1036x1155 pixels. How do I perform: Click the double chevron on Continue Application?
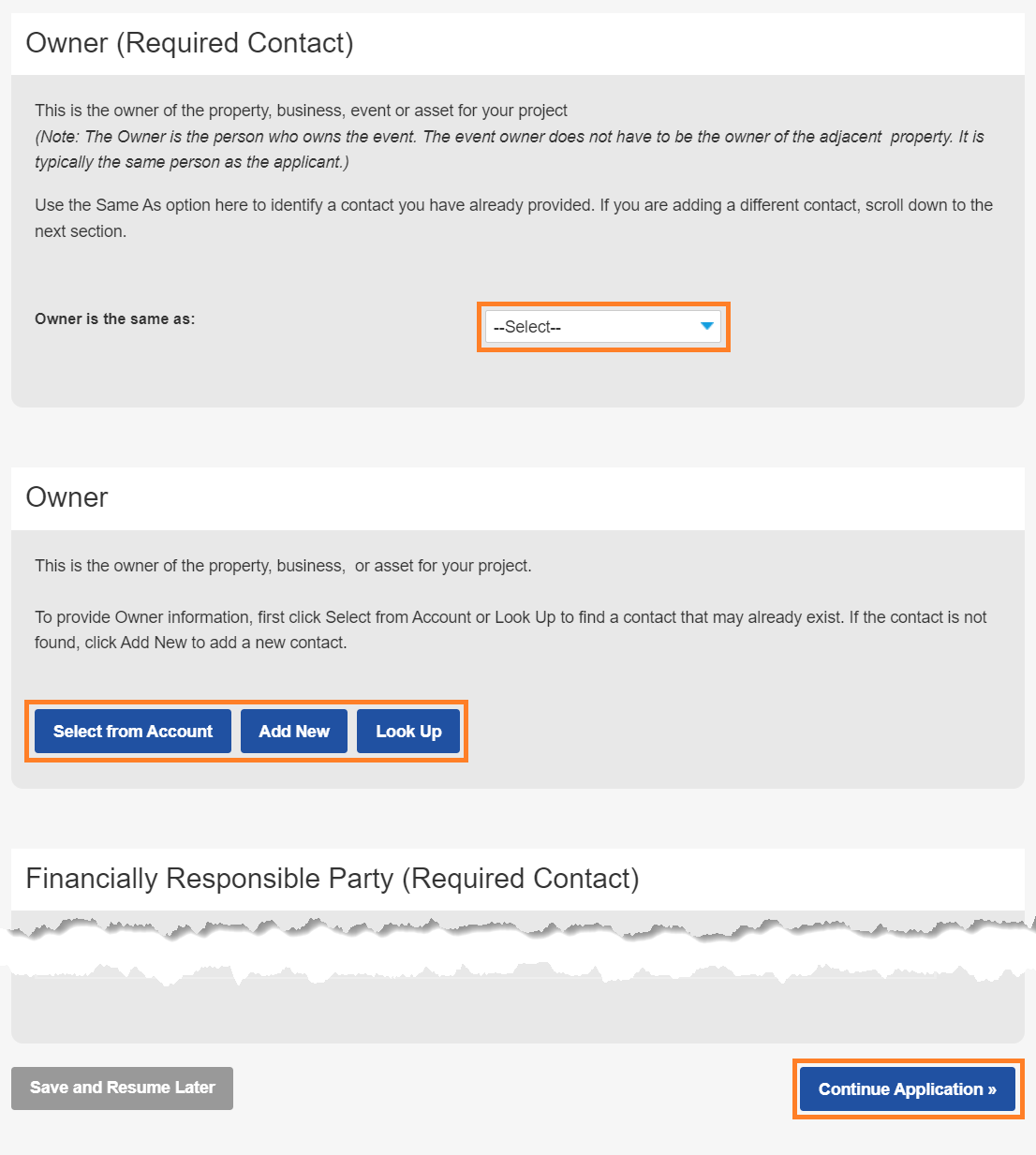tap(992, 1089)
